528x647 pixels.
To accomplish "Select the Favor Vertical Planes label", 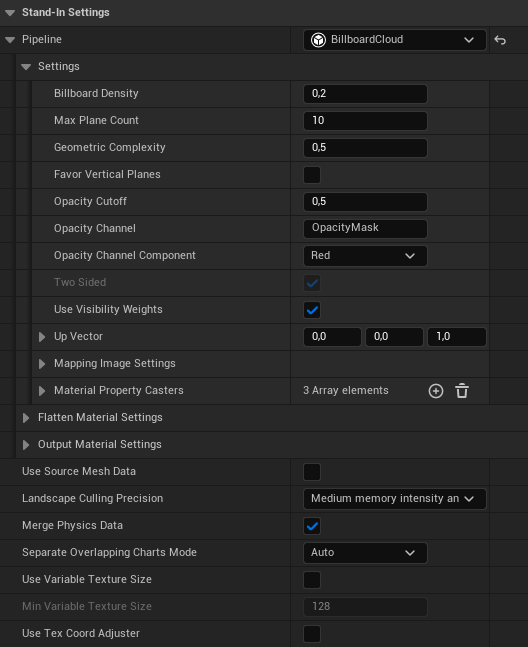I will [x=107, y=174].
